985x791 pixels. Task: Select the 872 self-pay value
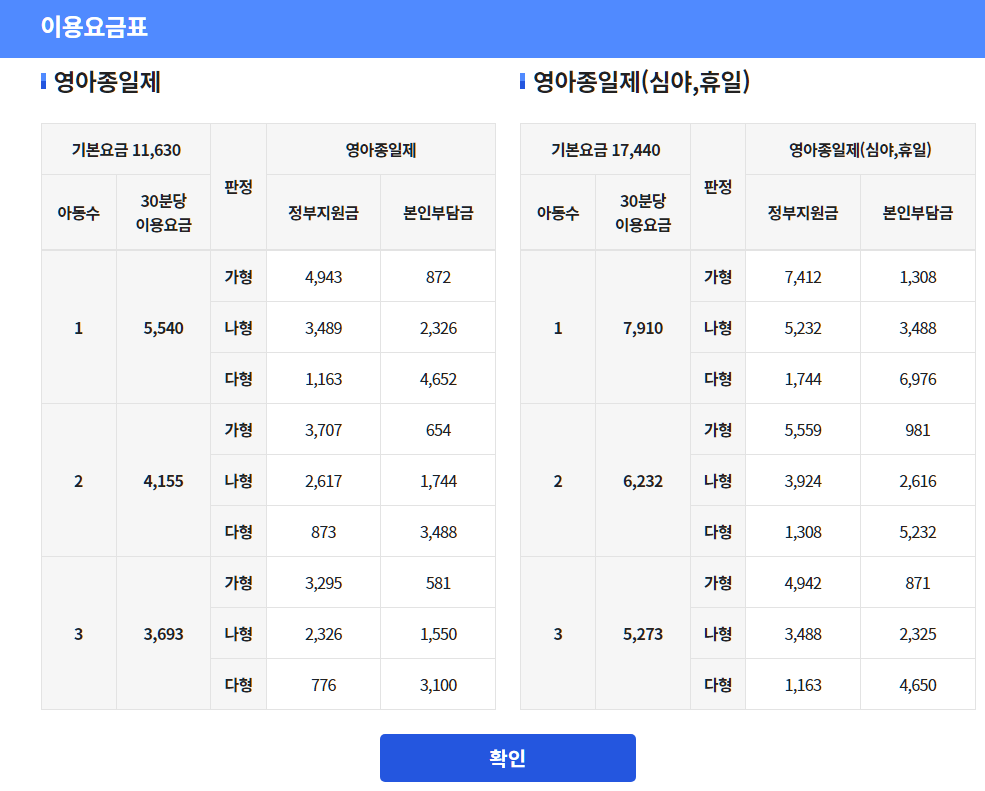438,277
